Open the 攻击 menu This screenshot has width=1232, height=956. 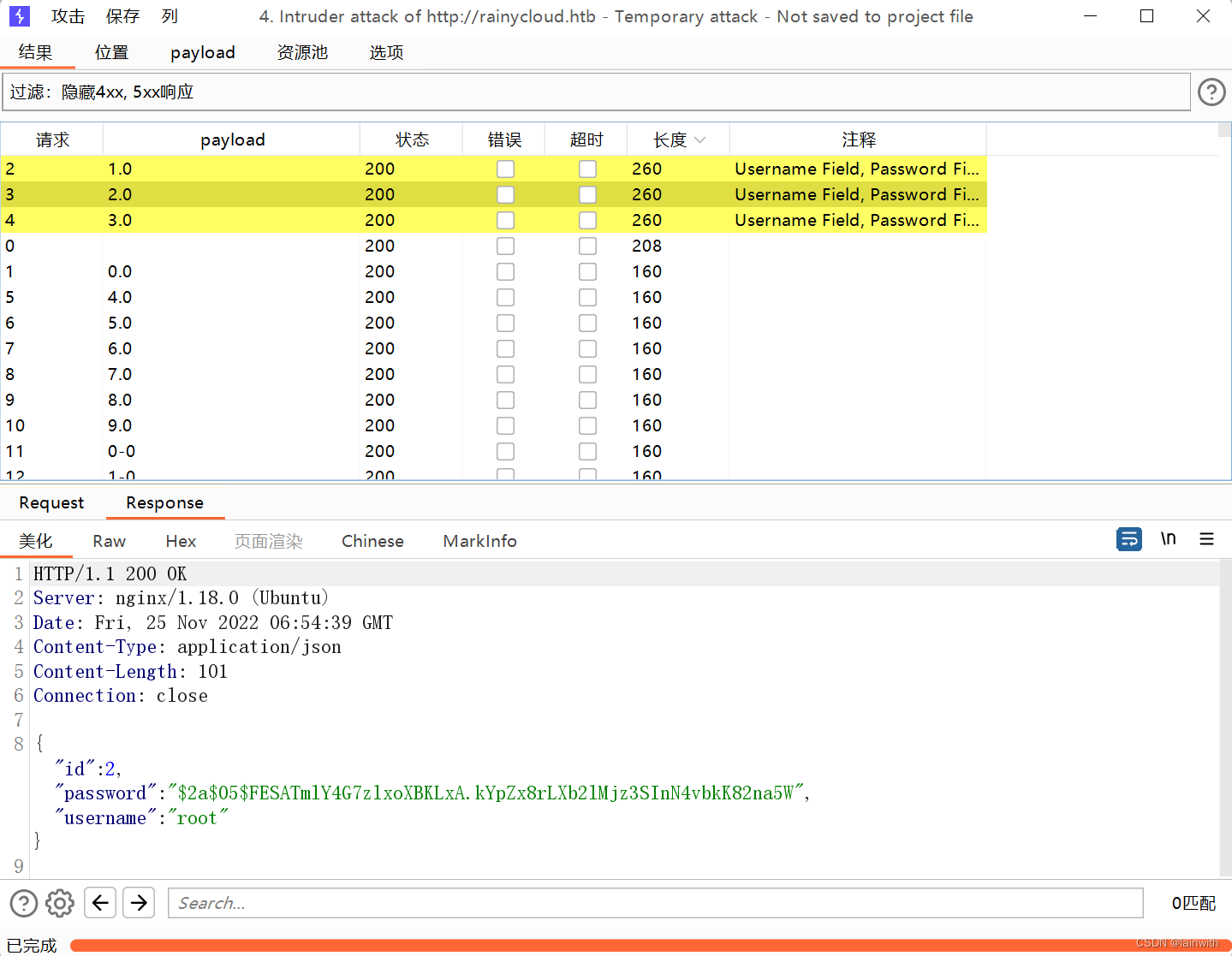tap(68, 16)
